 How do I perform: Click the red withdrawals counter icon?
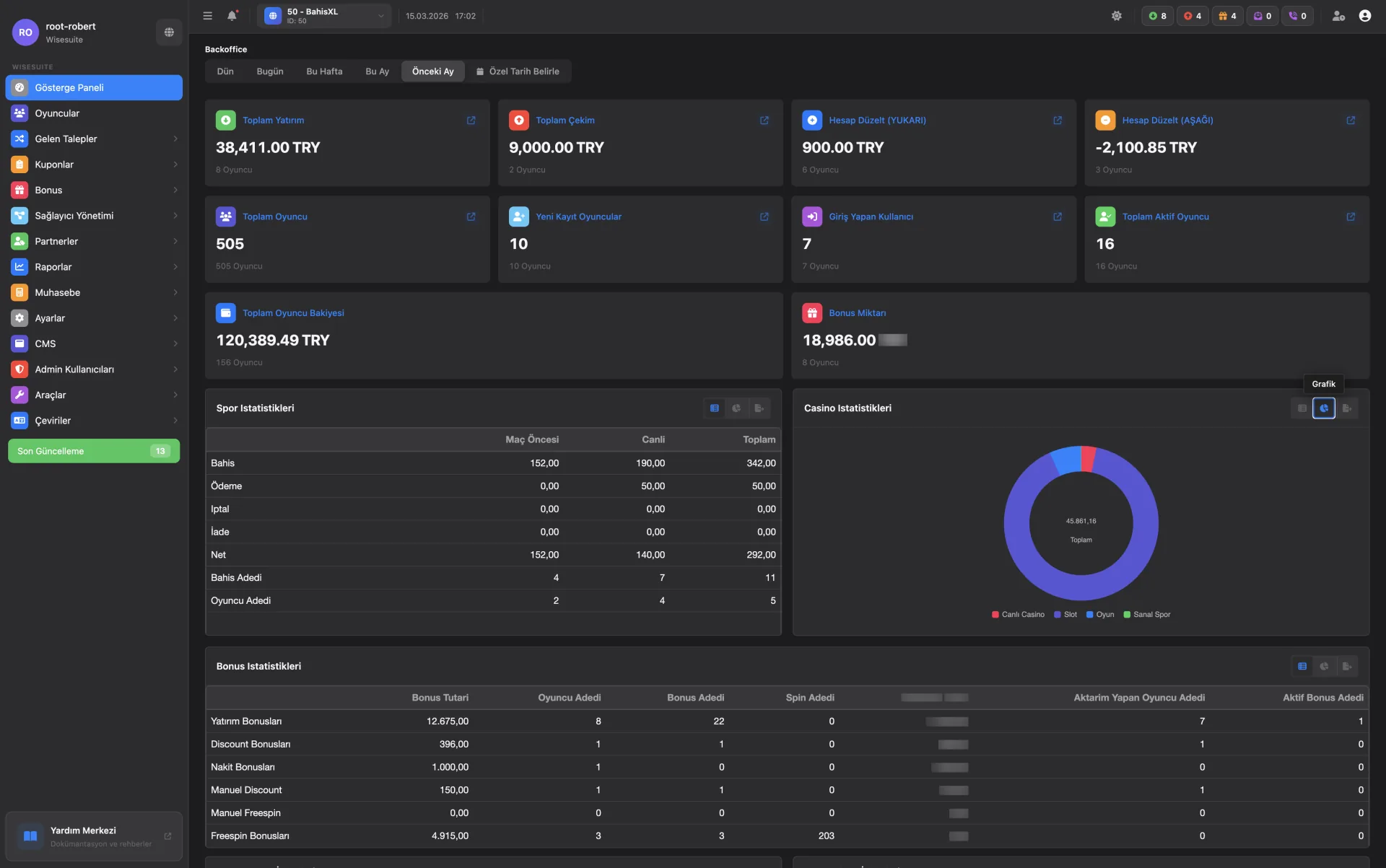tap(1187, 16)
